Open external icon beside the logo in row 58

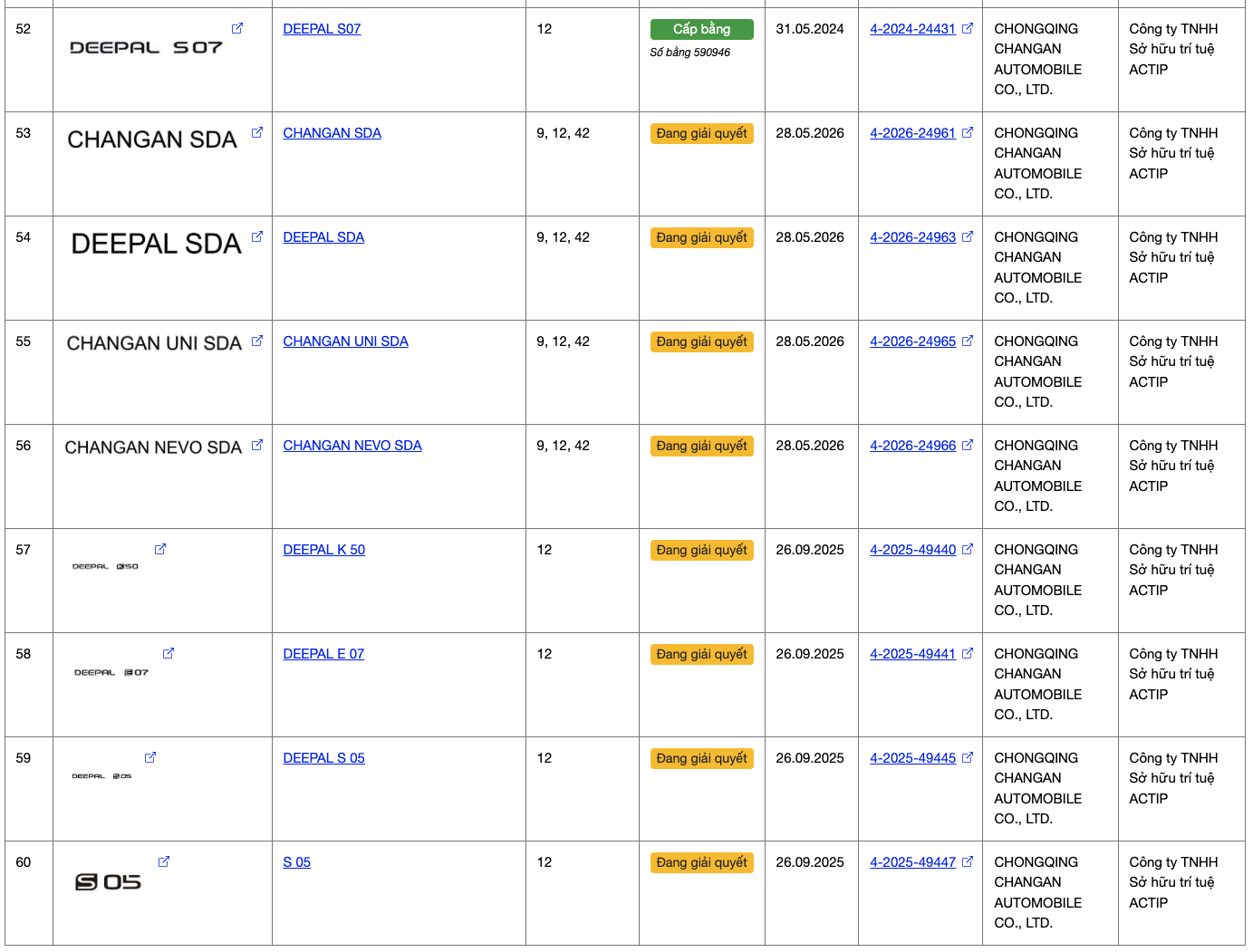[169, 653]
